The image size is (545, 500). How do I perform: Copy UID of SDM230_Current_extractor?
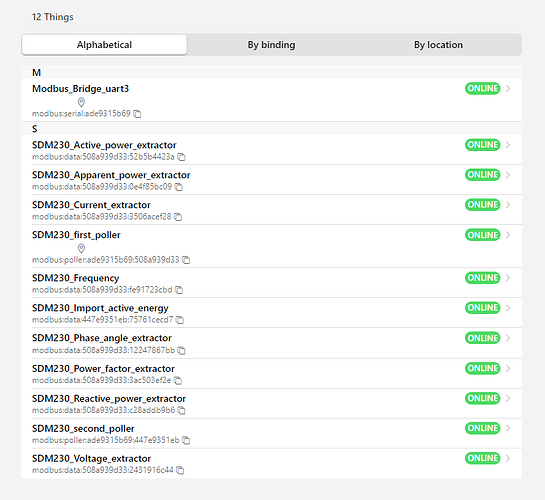(x=178, y=217)
